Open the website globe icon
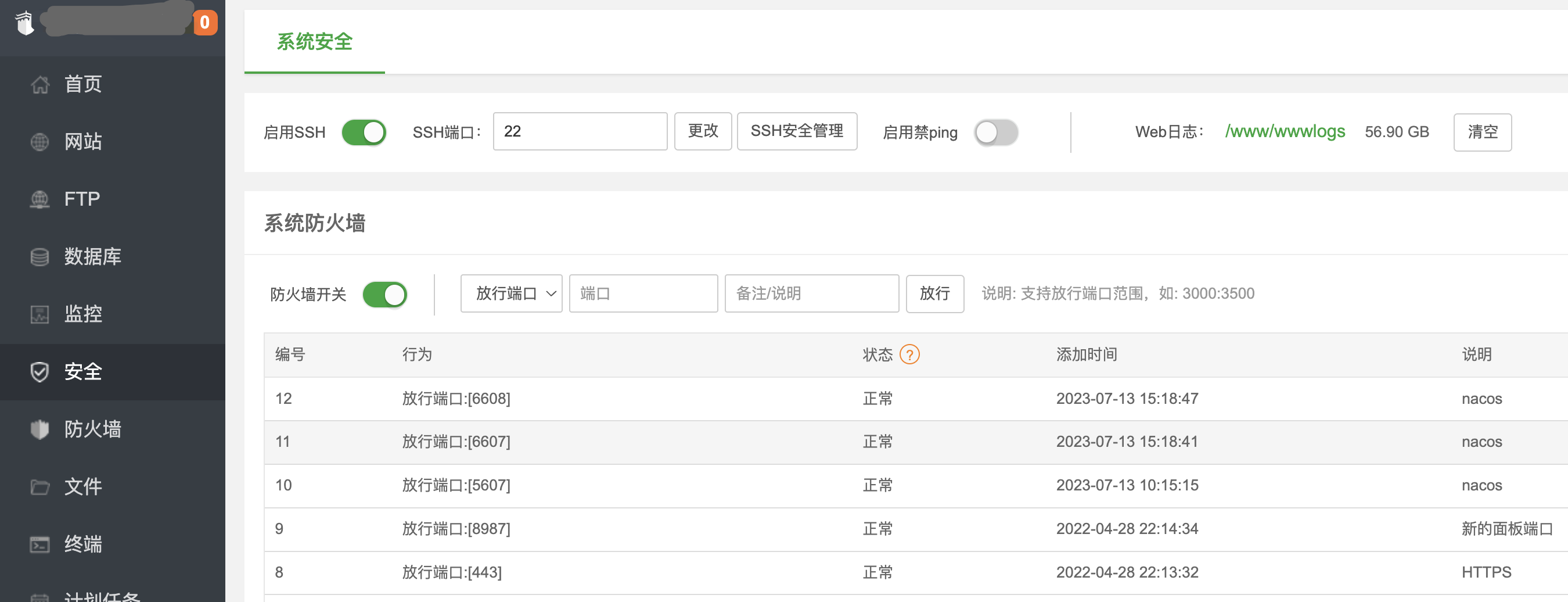1568x602 pixels. click(39, 142)
